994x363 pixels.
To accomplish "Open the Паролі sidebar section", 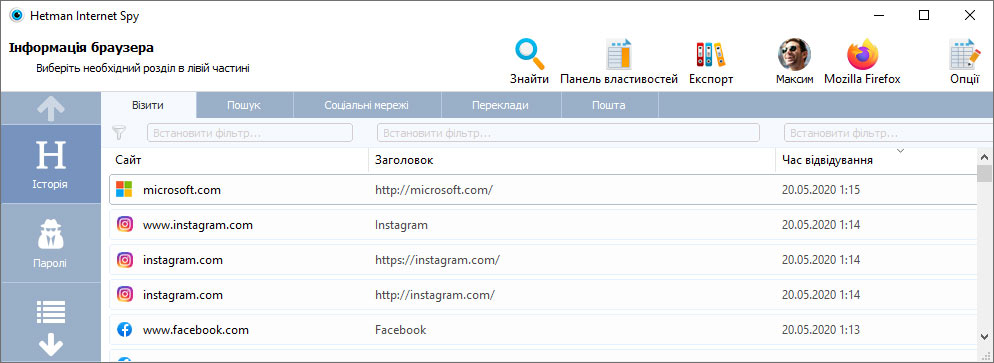I will click(51, 243).
